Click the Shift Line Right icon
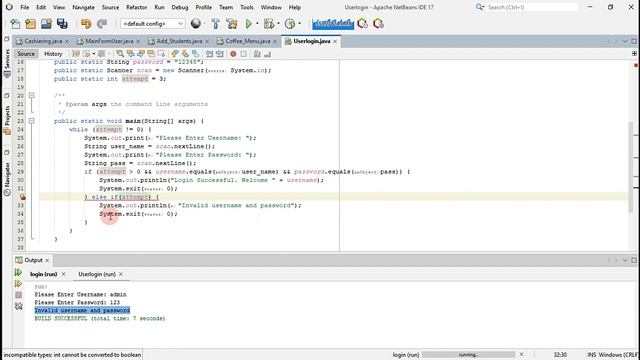Screen dimensions: 640x360 click(220, 54)
